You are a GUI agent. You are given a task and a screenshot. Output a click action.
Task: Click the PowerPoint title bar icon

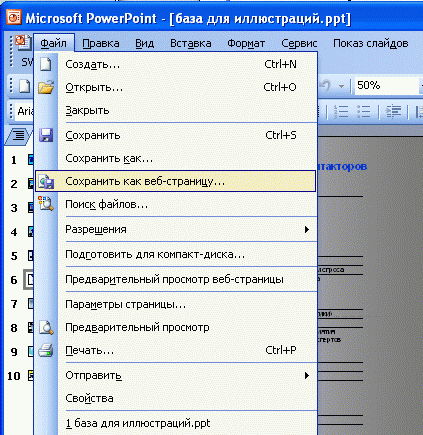(x=14, y=17)
